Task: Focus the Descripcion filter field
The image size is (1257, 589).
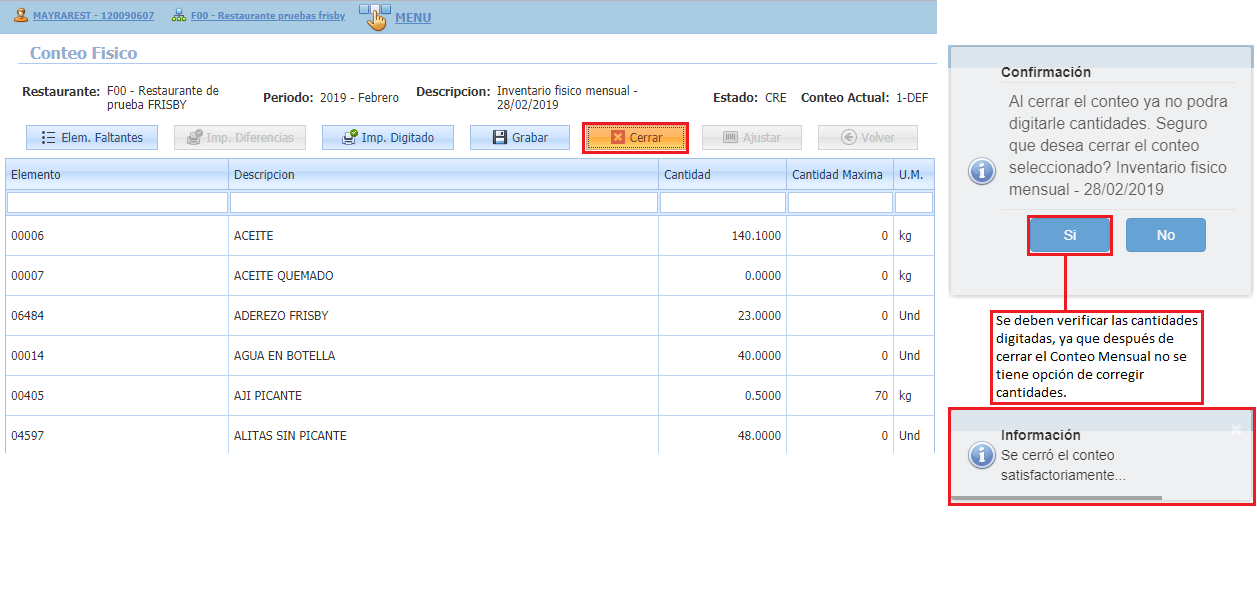Action: click(443, 203)
